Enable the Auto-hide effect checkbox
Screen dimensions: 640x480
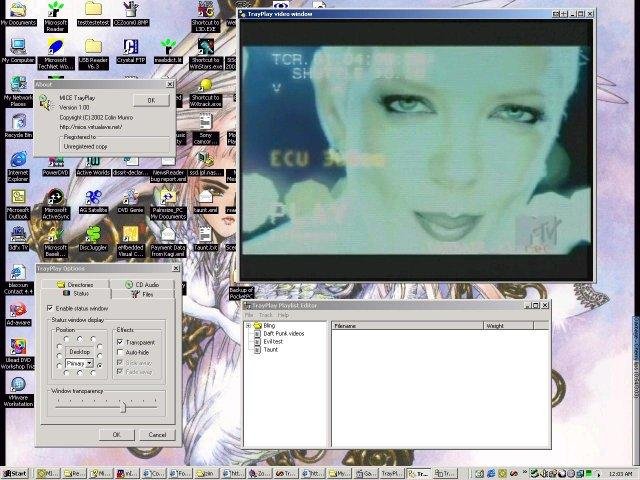click(x=120, y=352)
